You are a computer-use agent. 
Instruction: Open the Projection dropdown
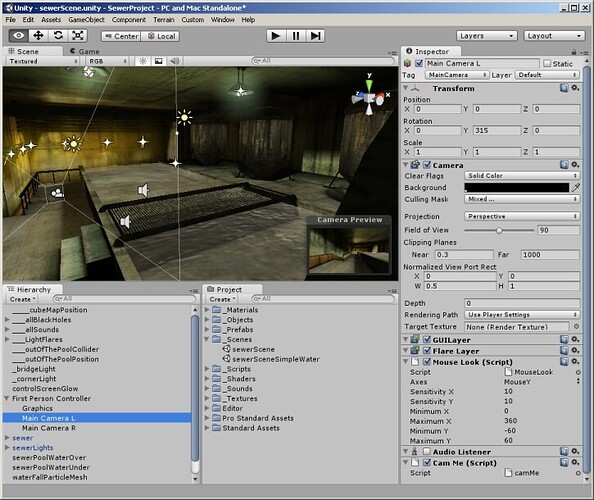pyautogui.click(x=522, y=216)
